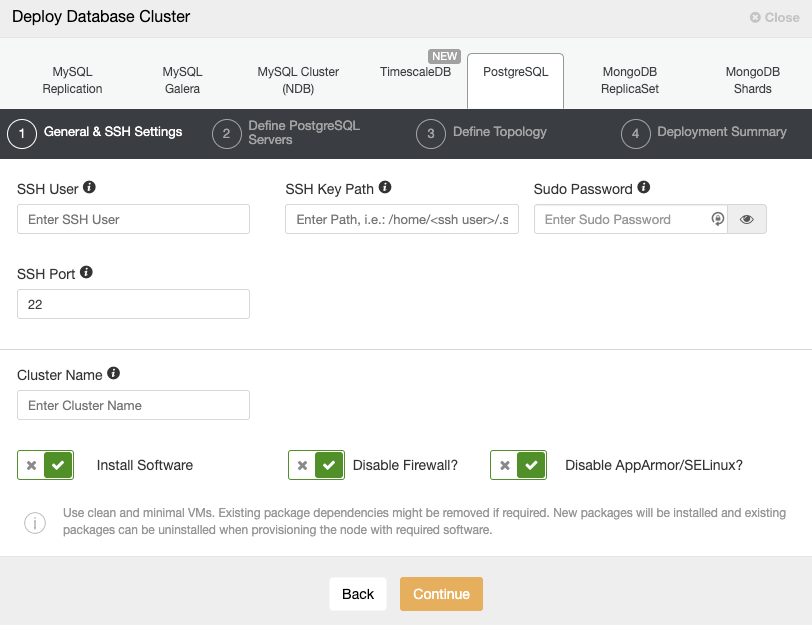Click the SSH User info icon
Image resolution: width=812 pixels, height=625 pixels.
coord(89,187)
